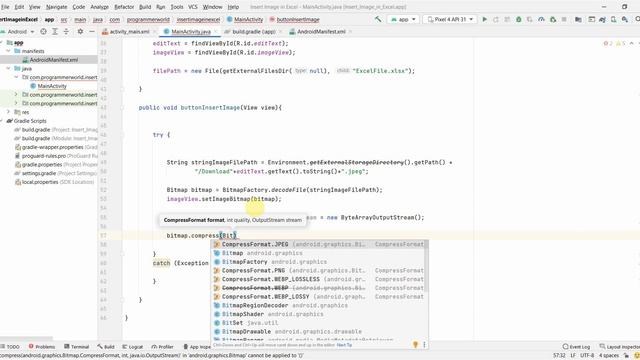Open the app run configuration dropdown
This screenshot has height=360, width=640.
[x=403, y=19]
